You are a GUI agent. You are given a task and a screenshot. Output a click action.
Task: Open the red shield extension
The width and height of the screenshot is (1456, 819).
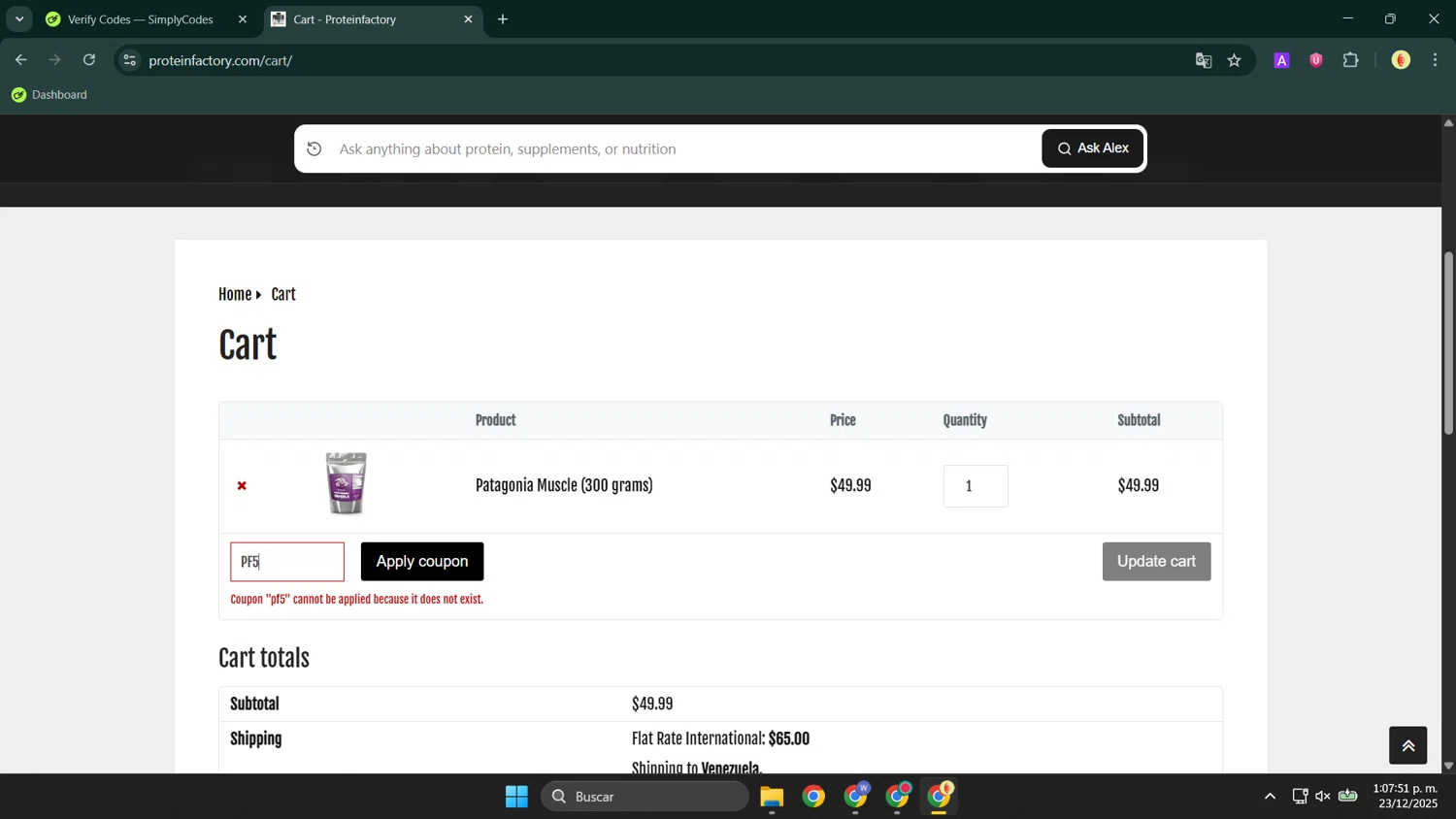[1316, 60]
